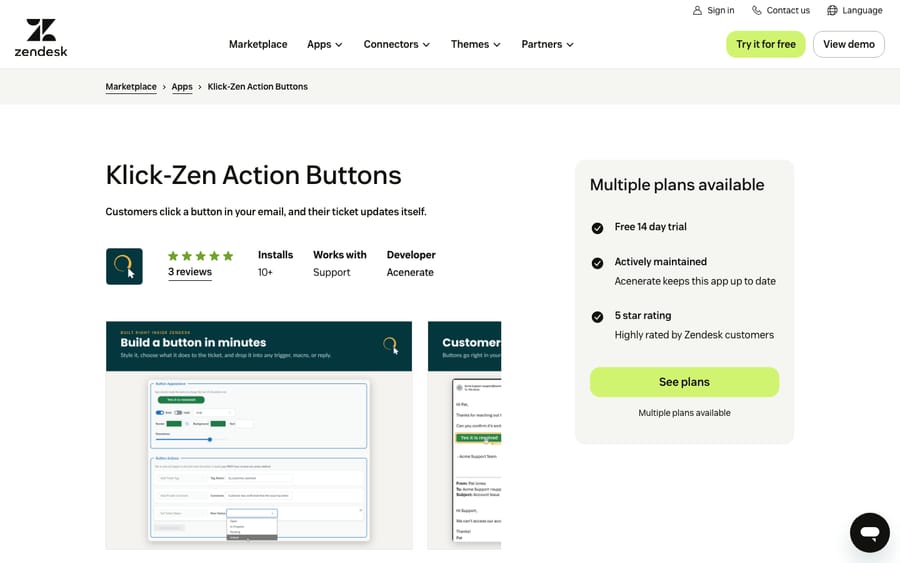Click the Free 14 day trial checkmark icon
The height and width of the screenshot is (563, 900).
click(597, 228)
